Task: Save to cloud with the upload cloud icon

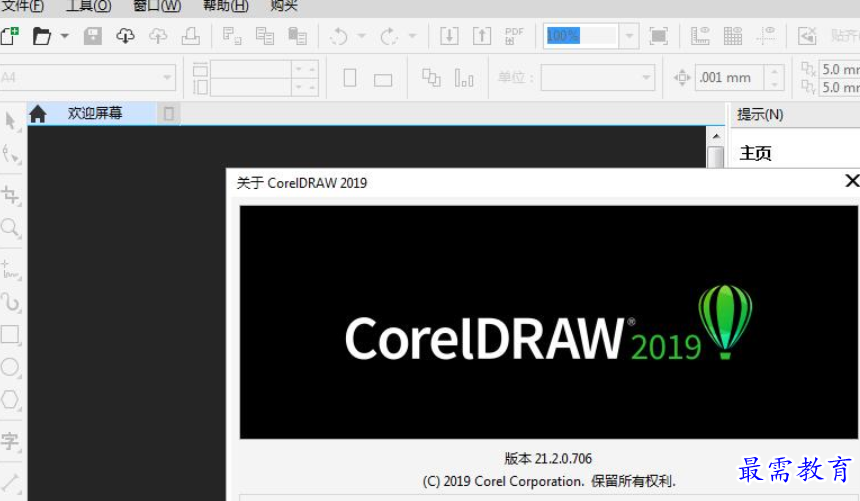Action: tap(158, 36)
